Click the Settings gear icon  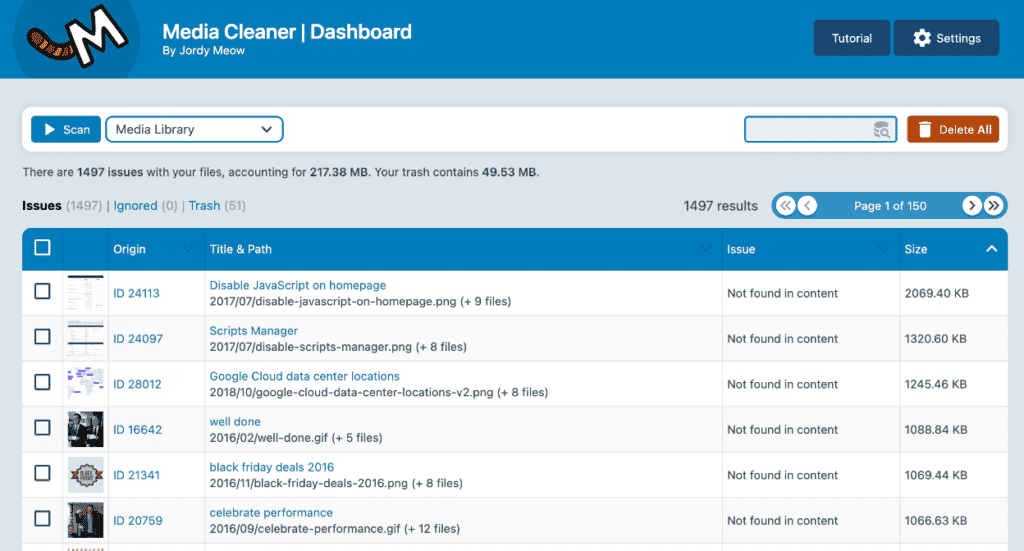tap(922, 38)
